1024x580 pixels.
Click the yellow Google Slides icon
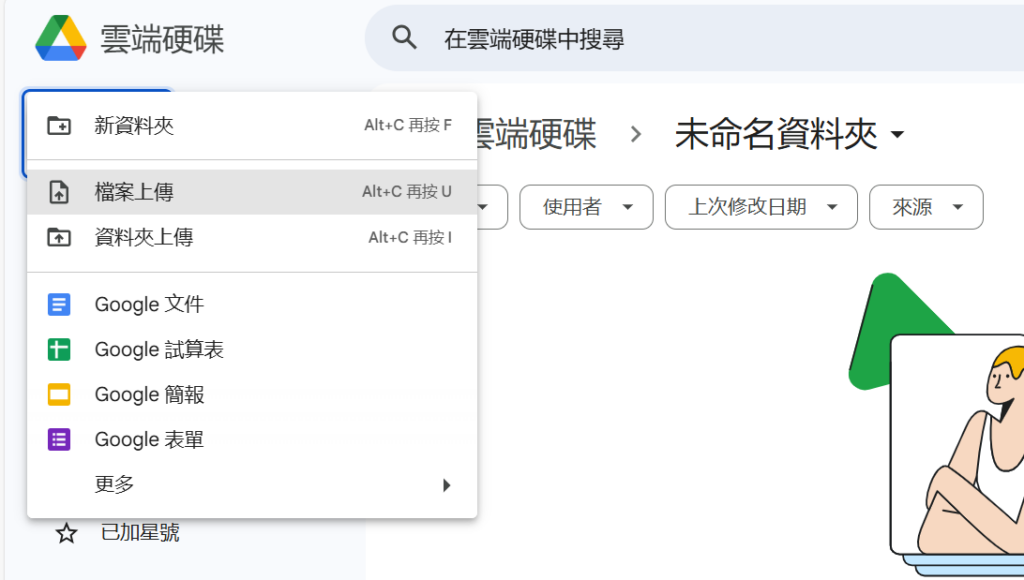coord(59,395)
